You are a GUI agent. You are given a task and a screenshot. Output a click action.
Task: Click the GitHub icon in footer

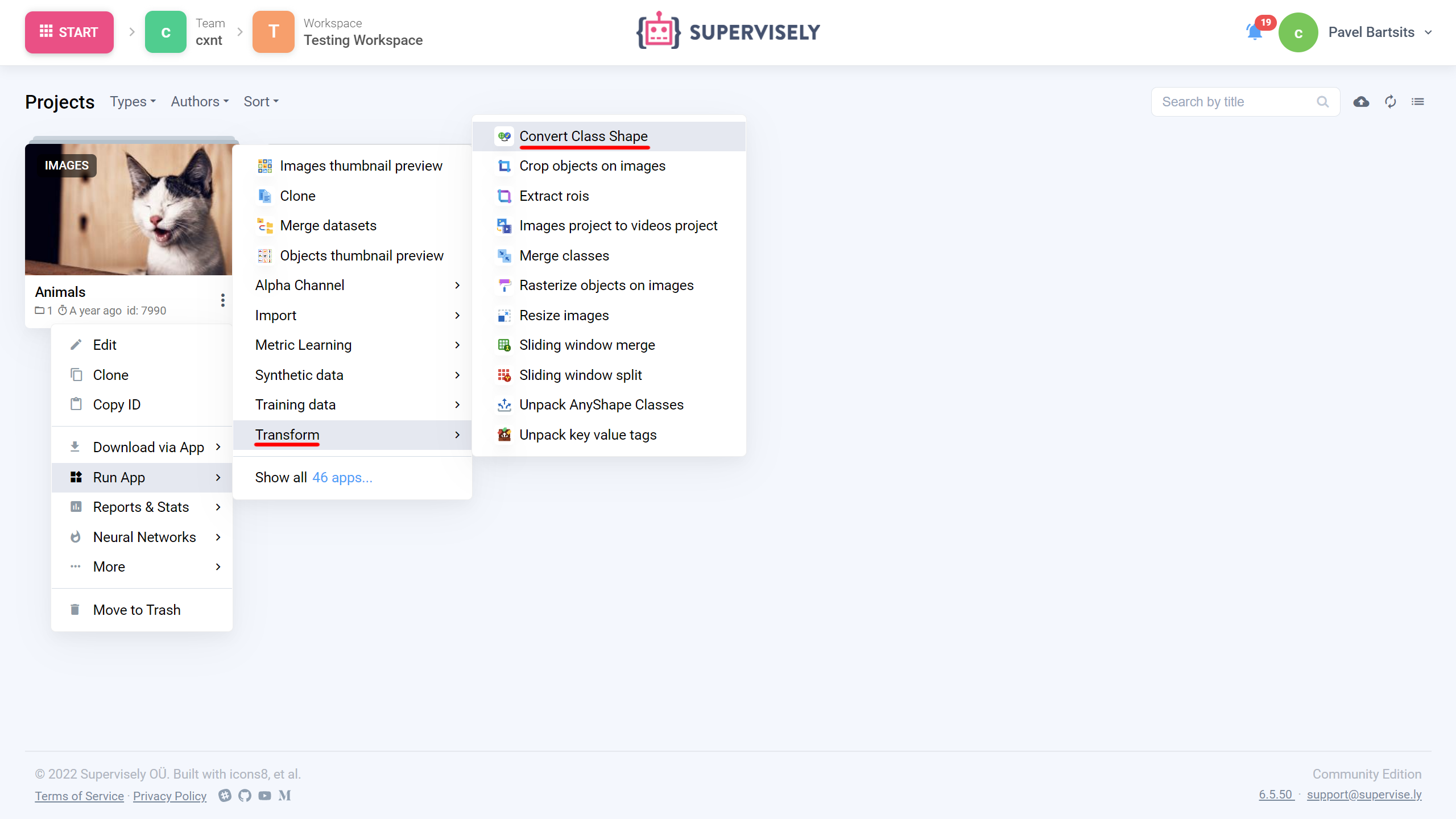[x=245, y=795]
